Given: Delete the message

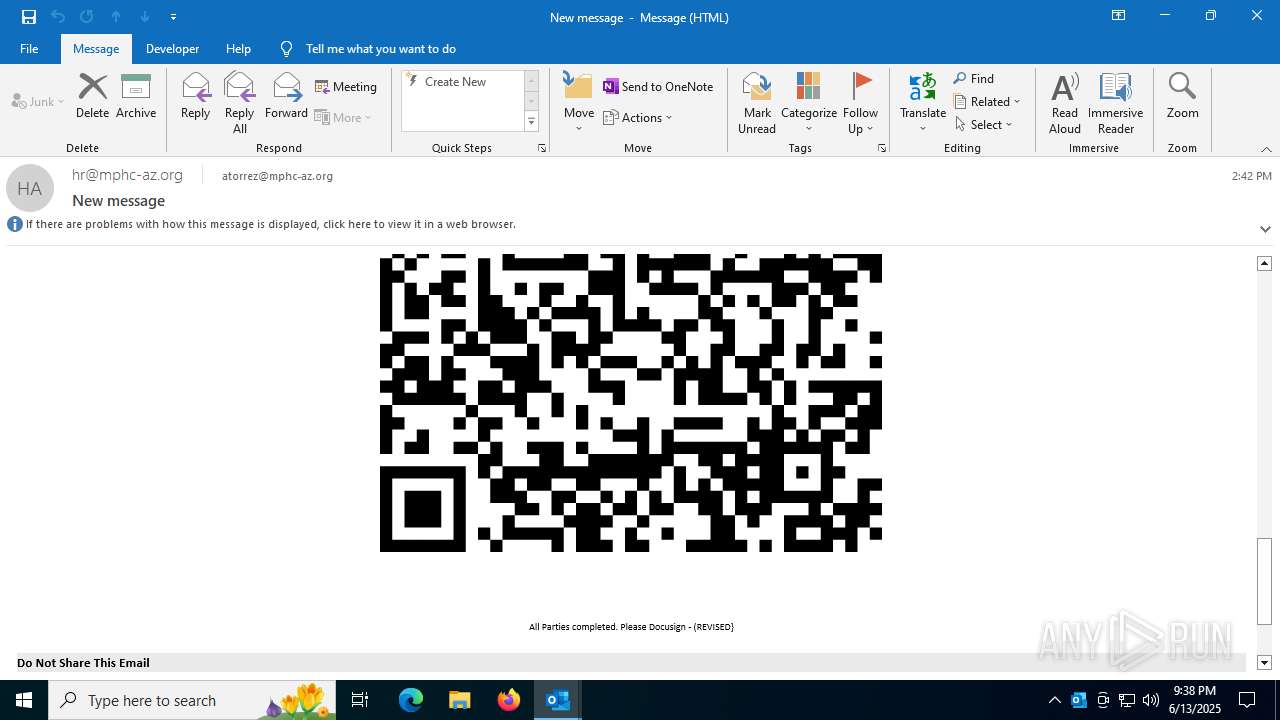Looking at the screenshot, I should [92, 96].
